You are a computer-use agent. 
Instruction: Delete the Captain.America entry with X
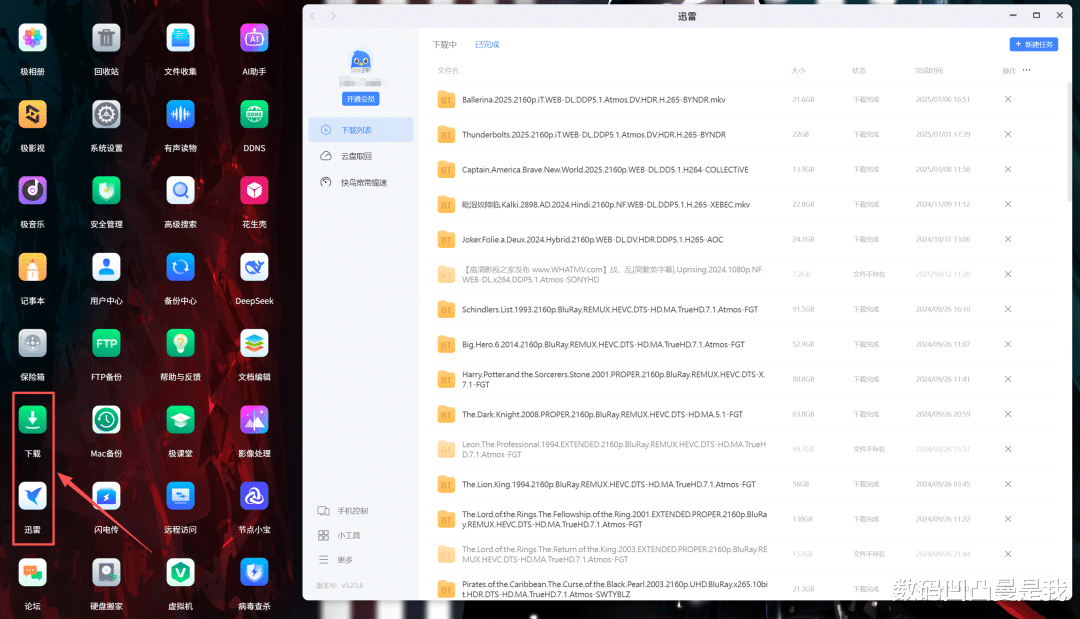(1008, 169)
